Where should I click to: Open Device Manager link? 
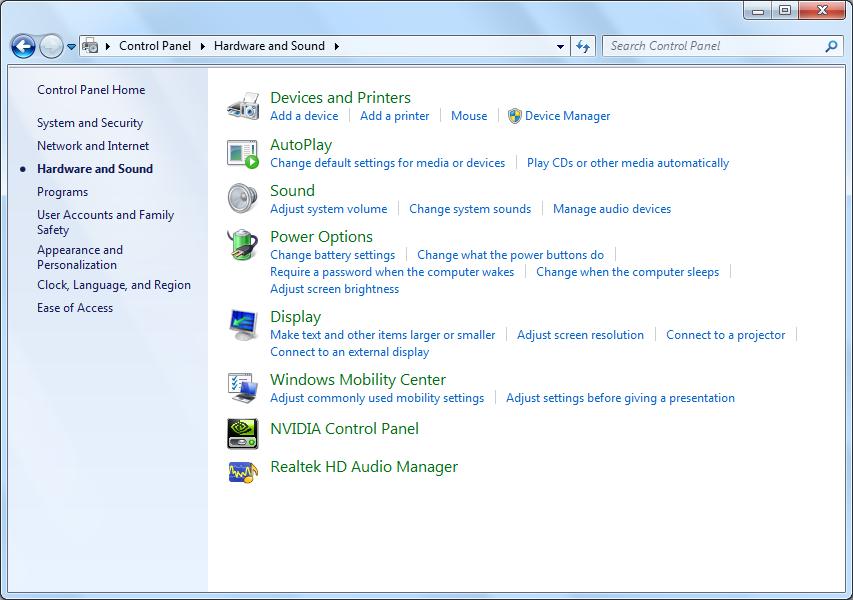tap(567, 116)
